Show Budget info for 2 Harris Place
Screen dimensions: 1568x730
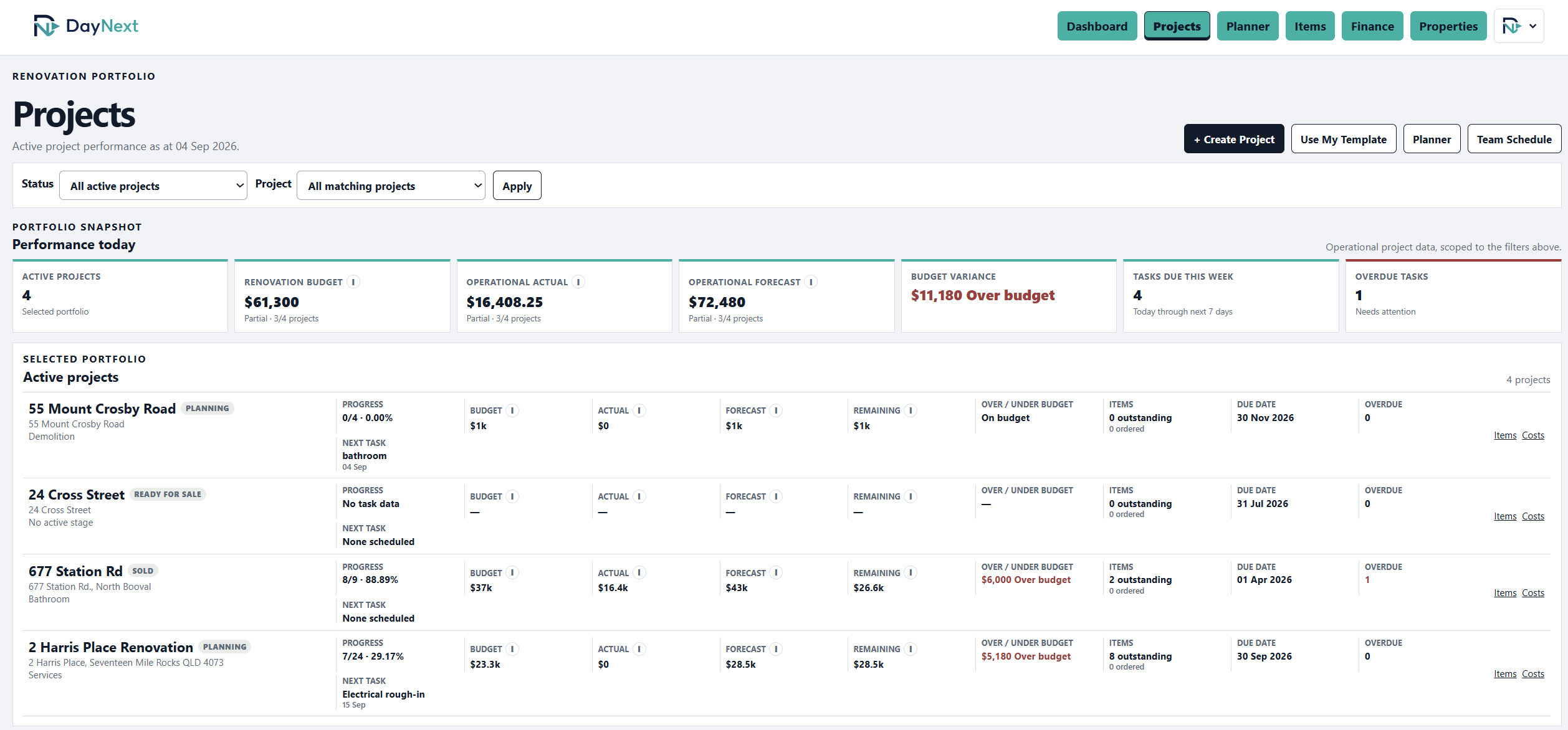[512, 649]
